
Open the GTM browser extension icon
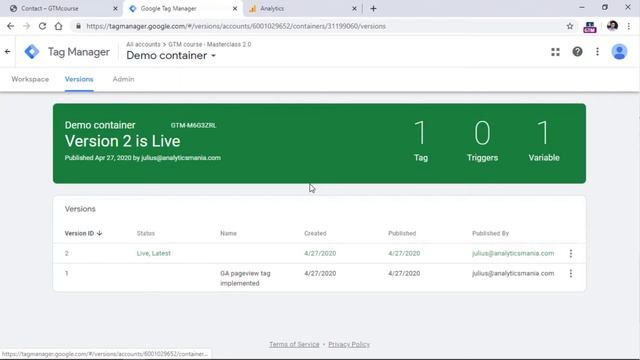coord(590,27)
